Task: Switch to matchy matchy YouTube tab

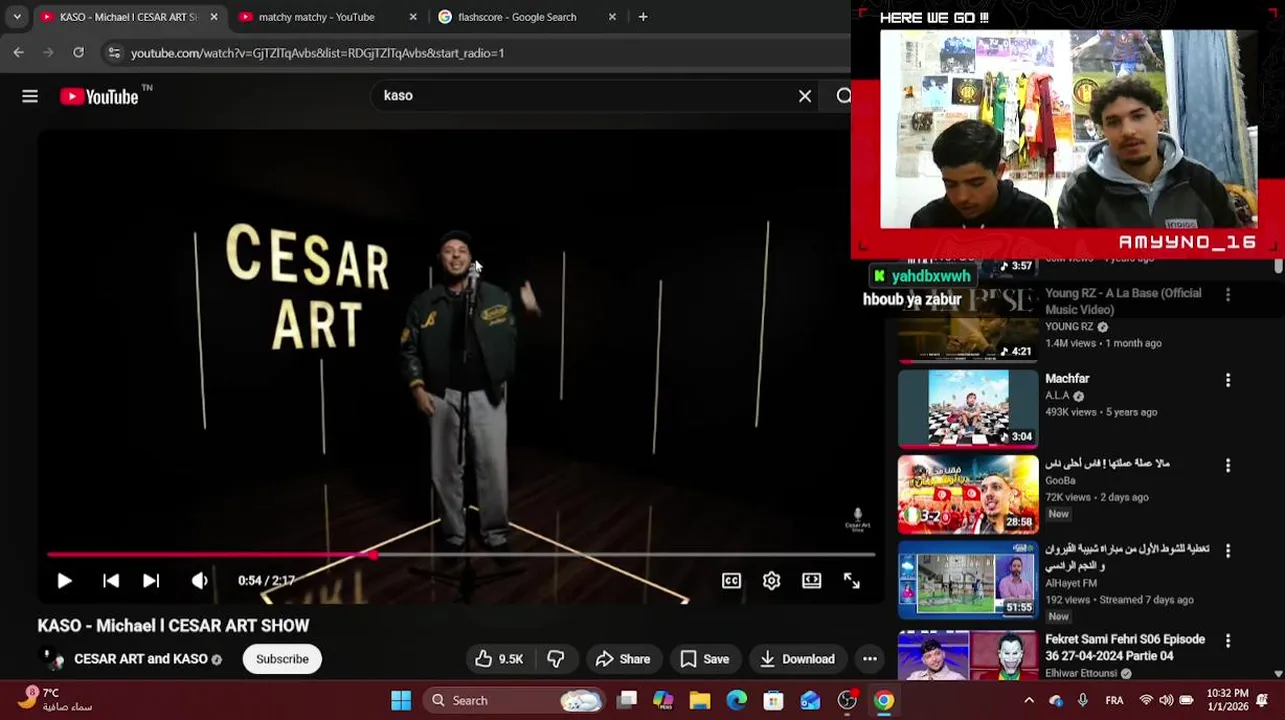Action: tap(317, 17)
